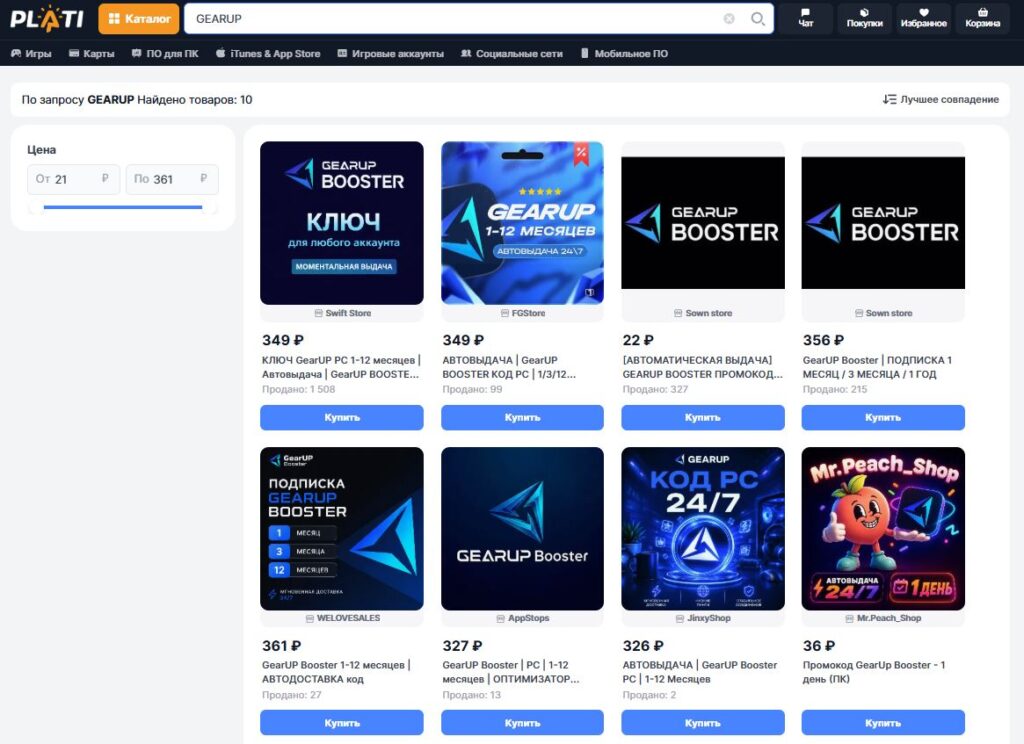Click Купить for the 327 ₽ AppStops item
This screenshot has width=1024, height=744.
[x=522, y=722]
